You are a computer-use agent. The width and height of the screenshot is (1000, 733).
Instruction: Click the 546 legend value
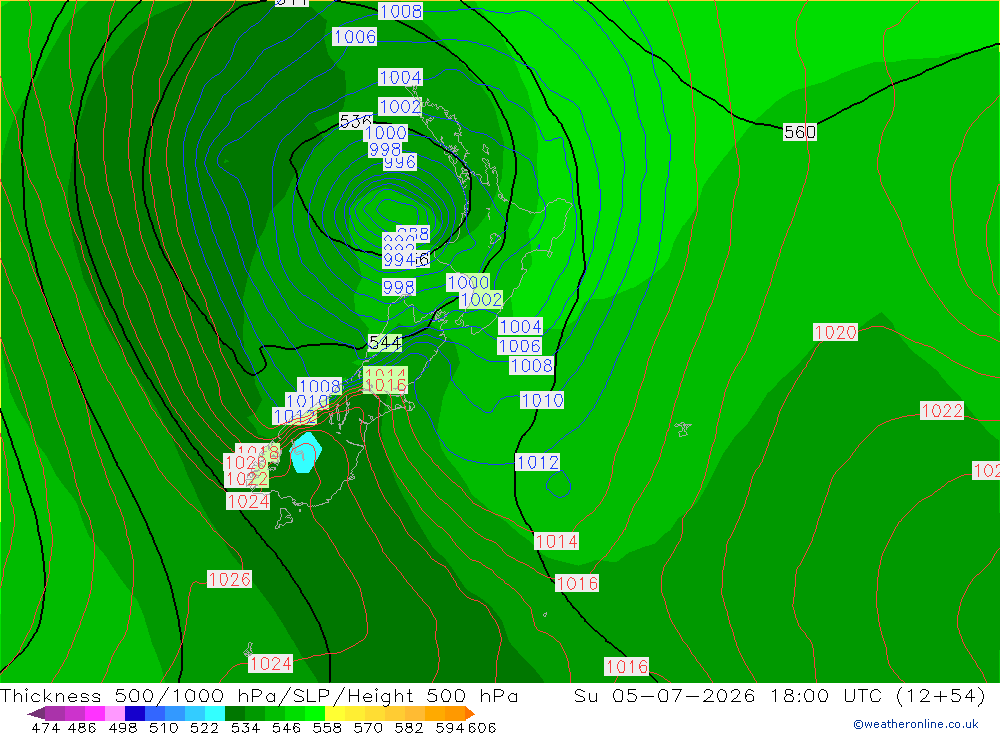[286, 727]
